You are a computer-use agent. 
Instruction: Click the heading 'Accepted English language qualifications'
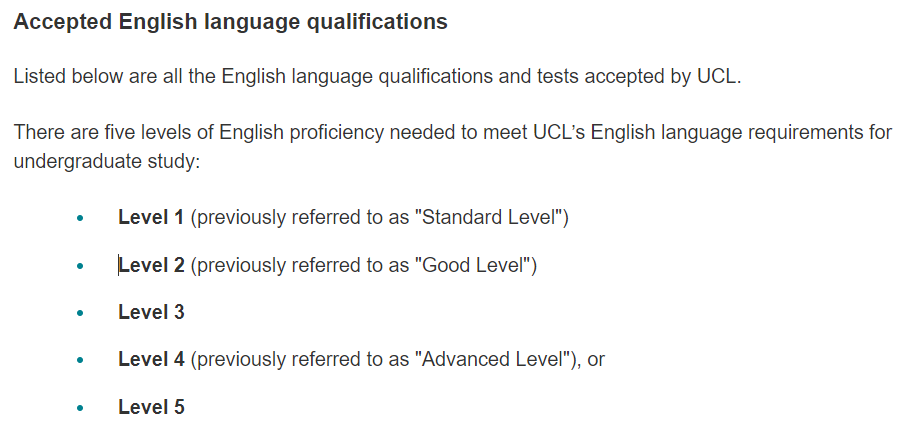[231, 22]
